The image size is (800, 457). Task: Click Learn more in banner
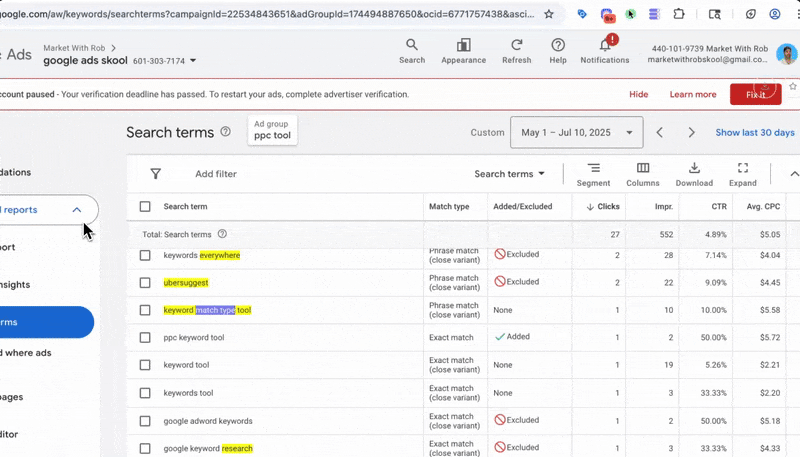[x=693, y=94]
